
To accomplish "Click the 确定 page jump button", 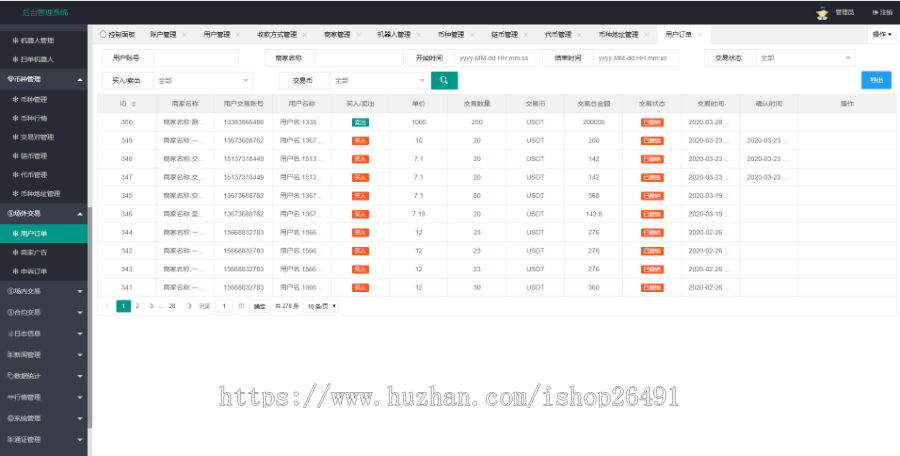I will [x=259, y=306].
